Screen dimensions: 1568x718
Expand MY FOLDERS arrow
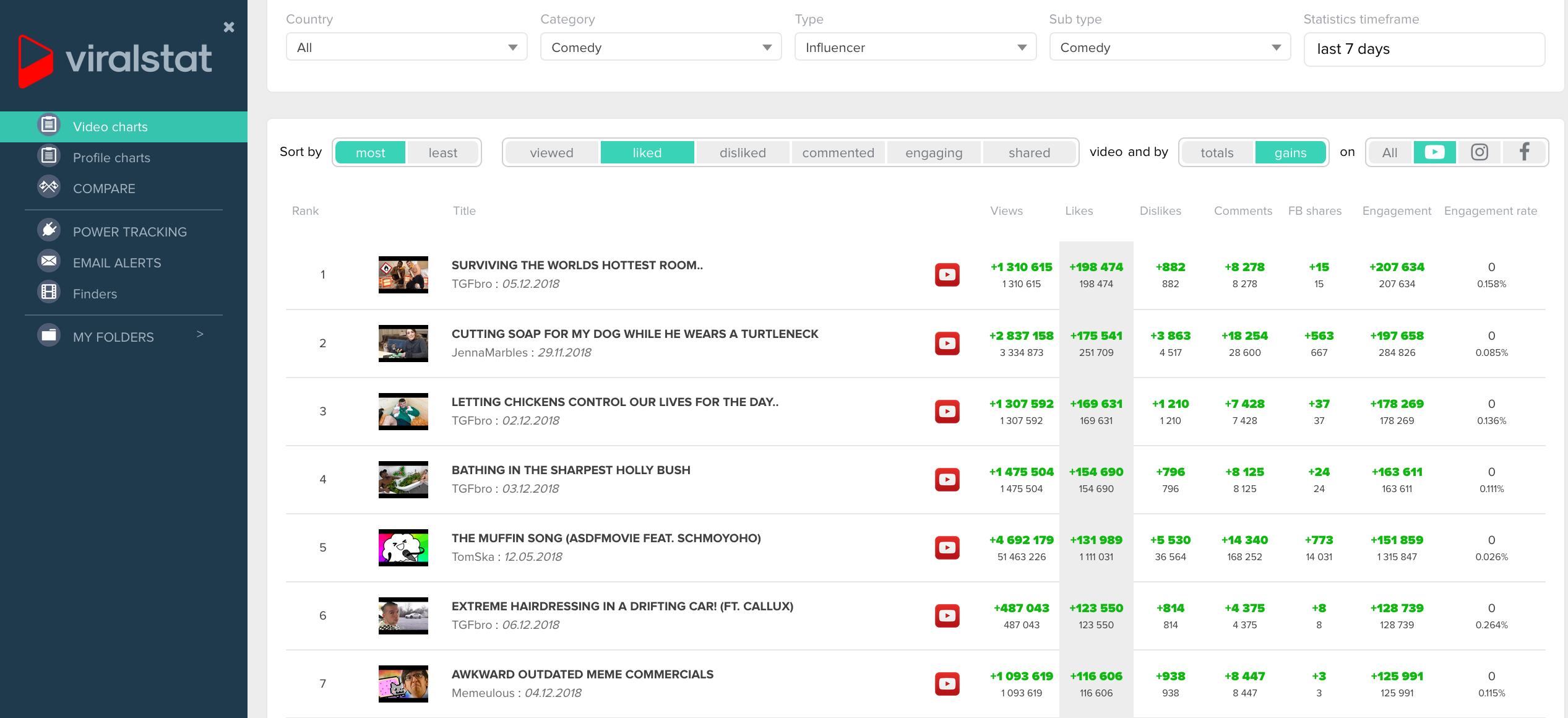pyautogui.click(x=200, y=334)
